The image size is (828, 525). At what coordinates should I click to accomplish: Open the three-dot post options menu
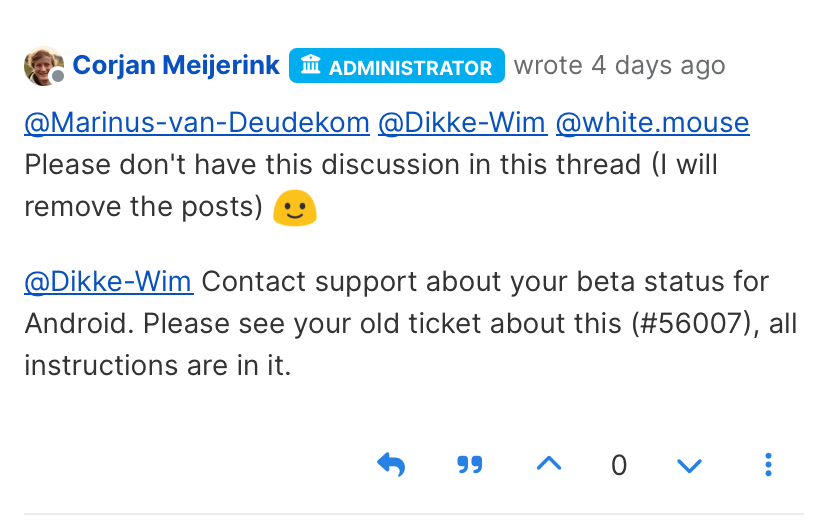click(768, 465)
